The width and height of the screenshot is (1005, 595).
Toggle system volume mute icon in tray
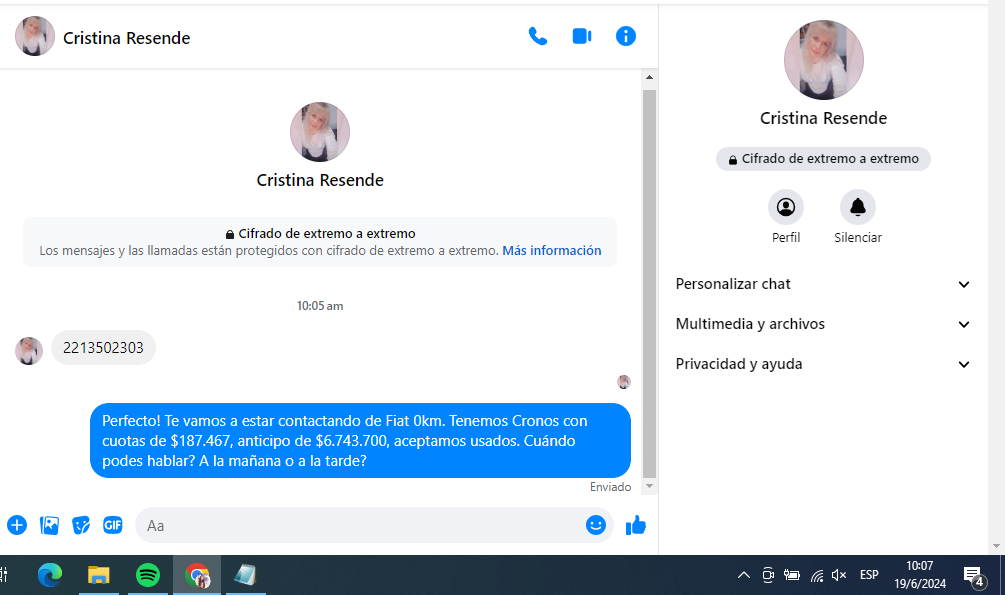coord(839,575)
